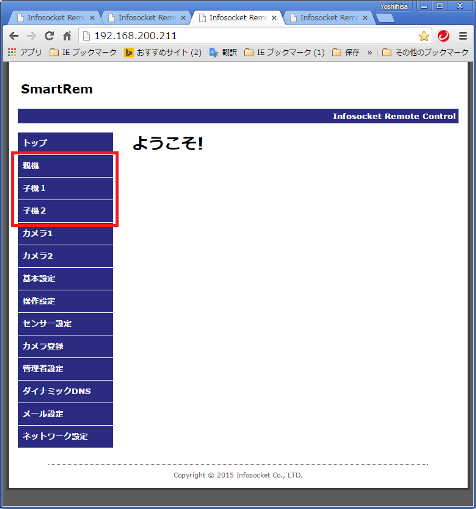Image resolution: width=476 pixels, height=509 pixels.
Task: Bookmark page with the star icon
Action: click(x=424, y=36)
